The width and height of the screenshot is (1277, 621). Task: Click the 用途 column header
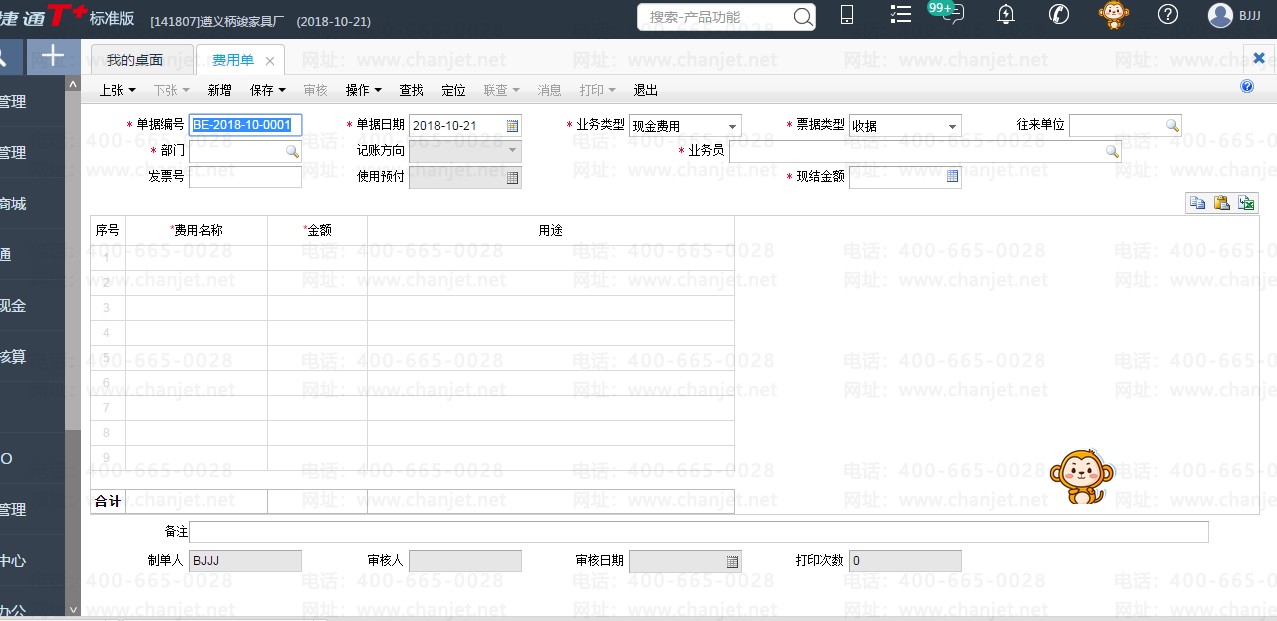(551, 230)
